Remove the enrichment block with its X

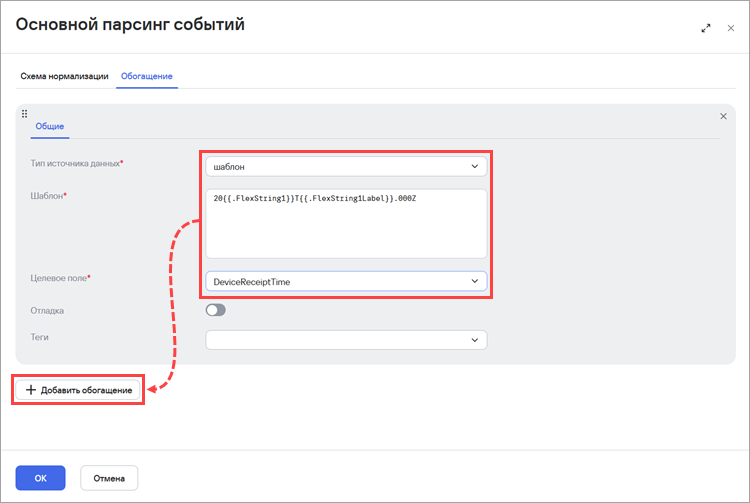coord(723,116)
